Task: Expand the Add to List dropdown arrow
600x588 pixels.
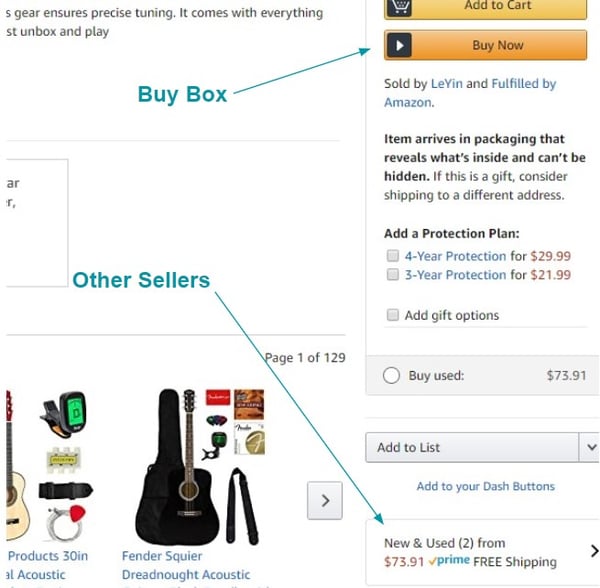Action: click(x=590, y=447)
